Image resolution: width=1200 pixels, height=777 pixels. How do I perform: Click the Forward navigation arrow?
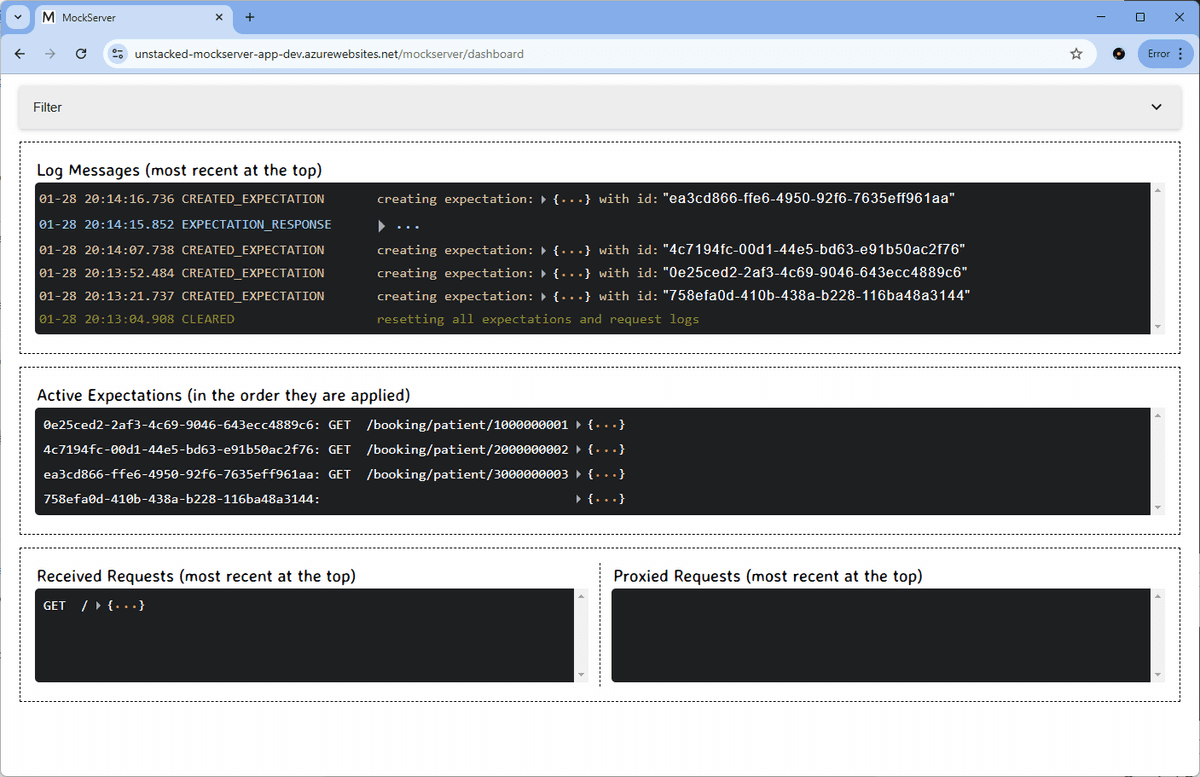[49, 53]
